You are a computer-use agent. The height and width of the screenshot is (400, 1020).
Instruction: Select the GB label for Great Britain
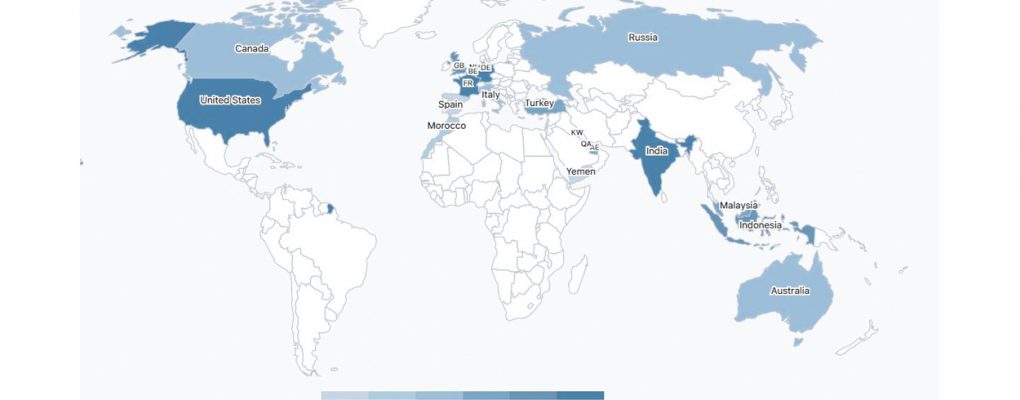tap(459, 66)
